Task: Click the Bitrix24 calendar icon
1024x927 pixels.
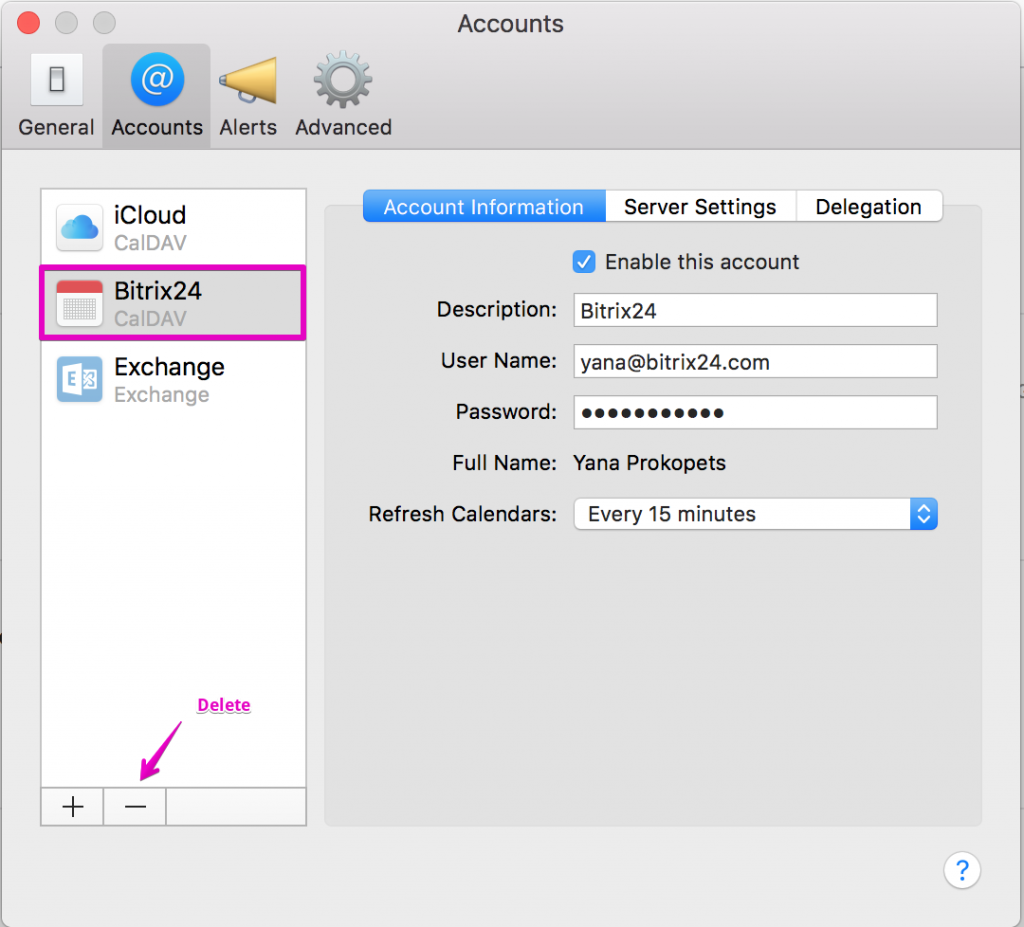Action: point(79,303)
